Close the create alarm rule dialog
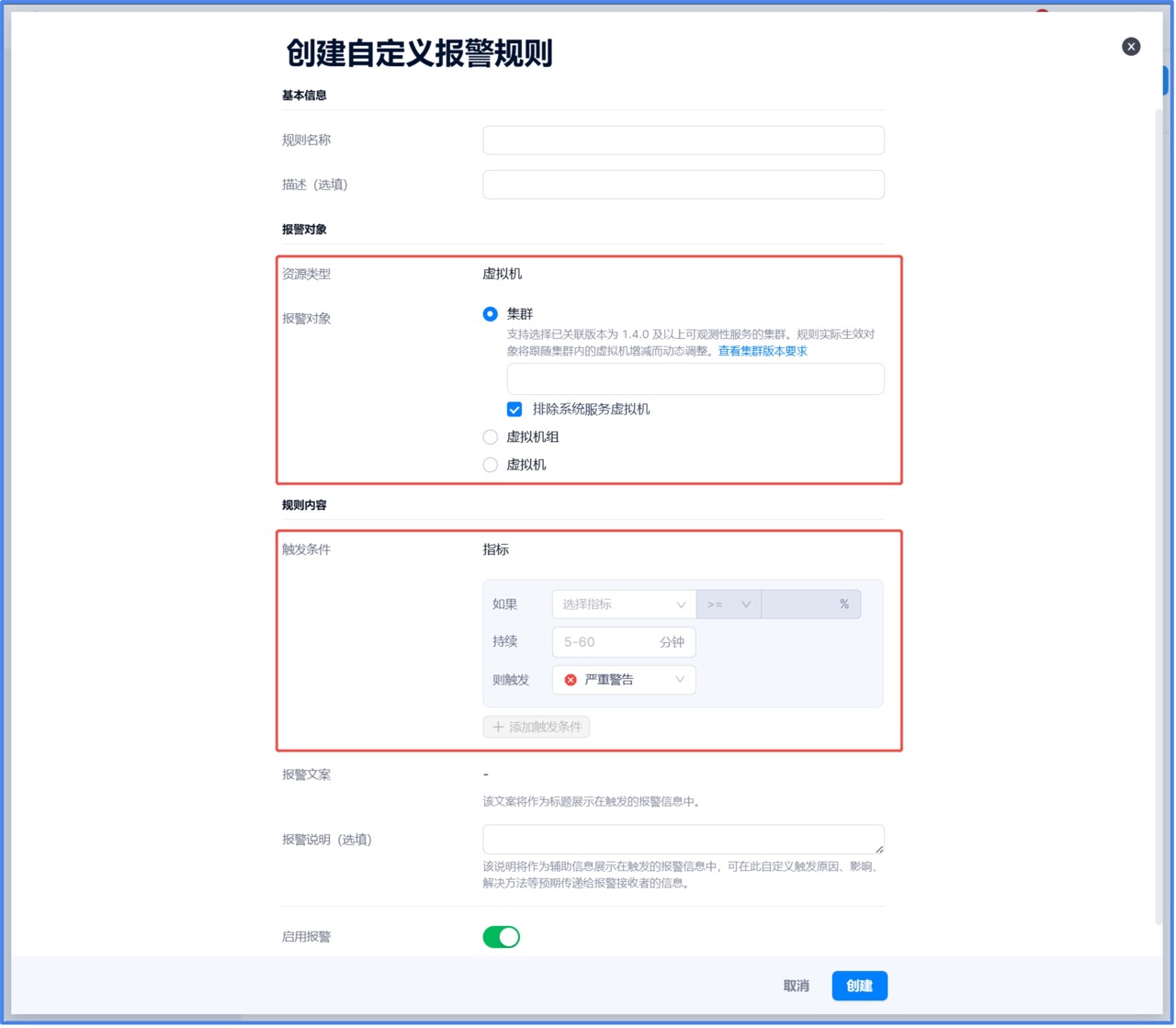1176x1028 pixels. pyautogui.click(x=1131, y=47)
